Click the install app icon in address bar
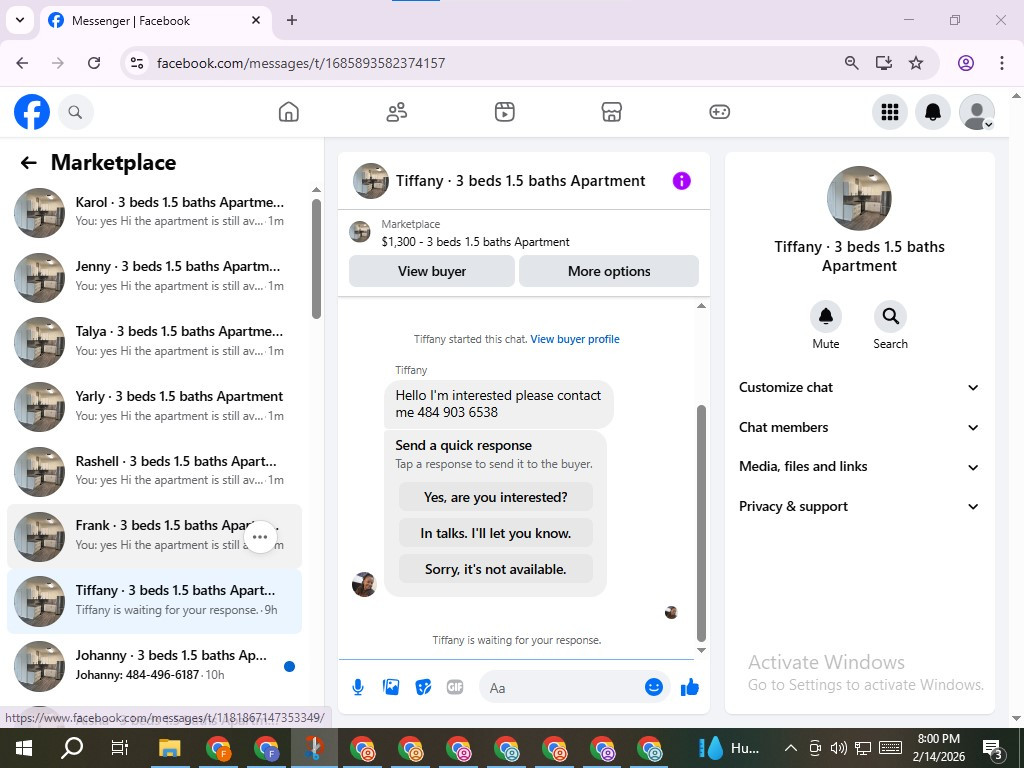The height and width of the screenshot is (768, 1024). [884, 63]
